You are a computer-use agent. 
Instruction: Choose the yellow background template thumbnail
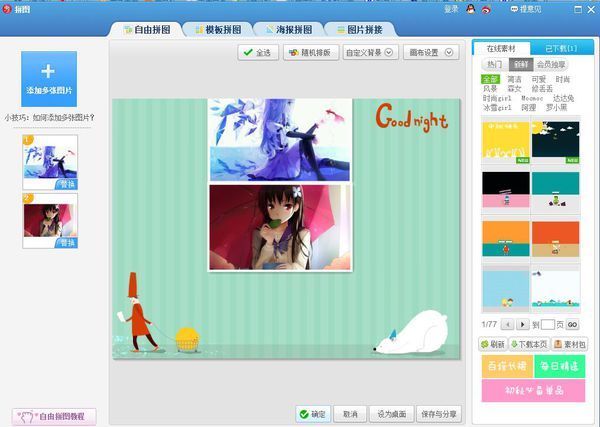coord(505,142)
